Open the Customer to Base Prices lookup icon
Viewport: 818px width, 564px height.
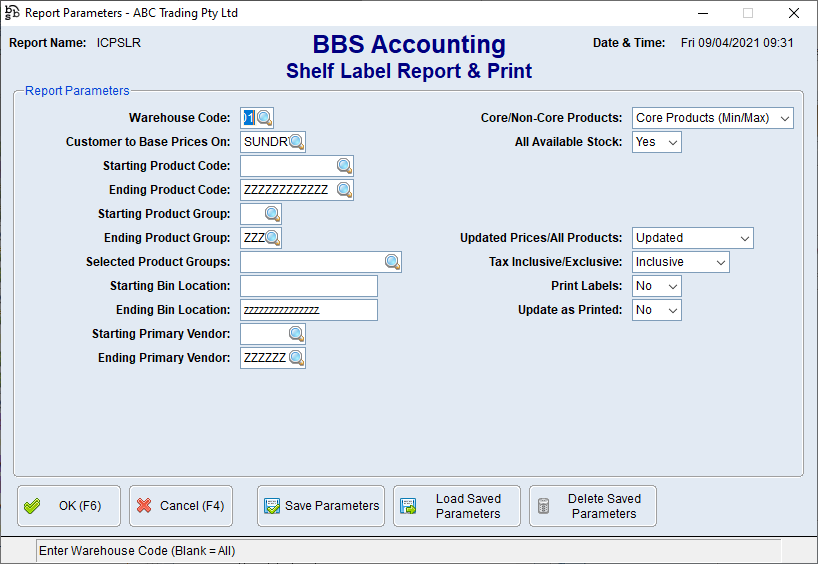click(x=296, y=142)
